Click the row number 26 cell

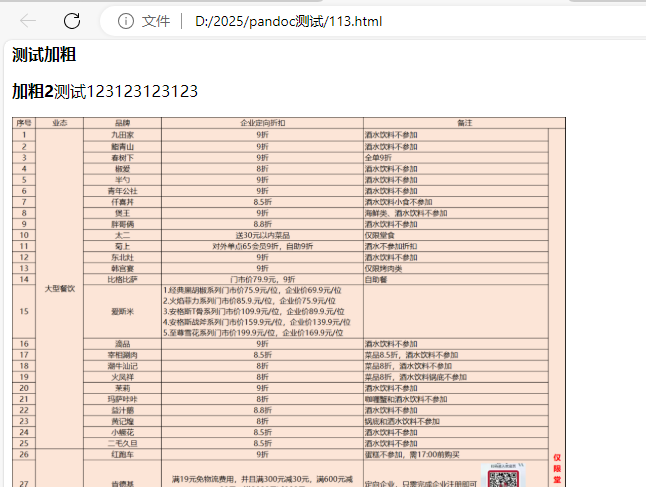tap(24, 454)
